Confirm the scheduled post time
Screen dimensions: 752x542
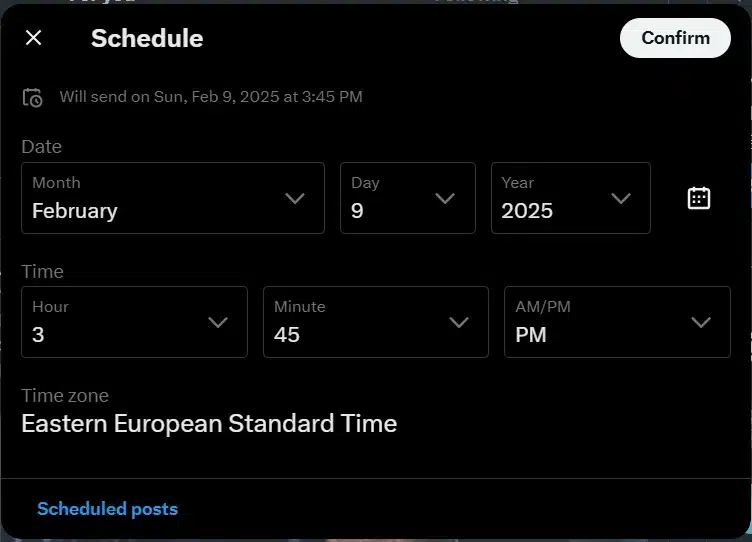coord(675,38)
